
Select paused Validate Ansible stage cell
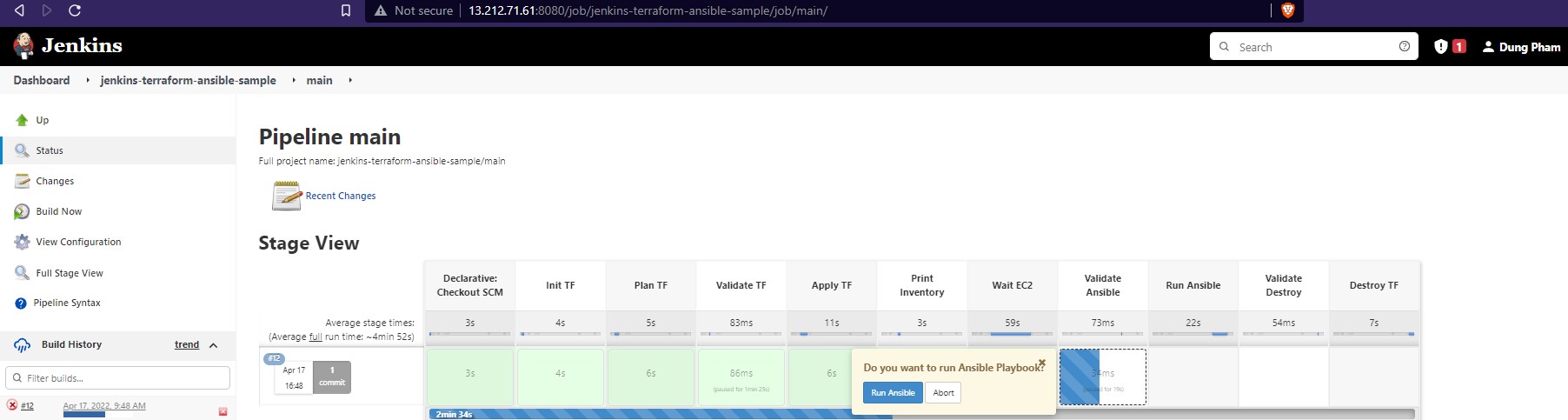click(1102, 377)
